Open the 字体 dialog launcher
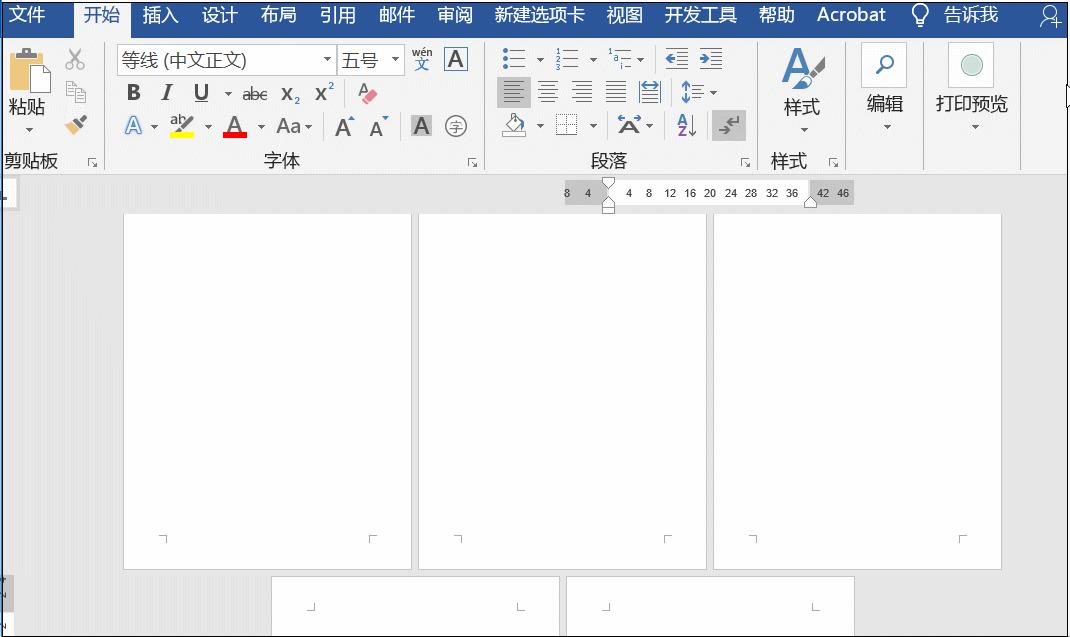Screen dimensions: 1070x637 tap(471, 161)
